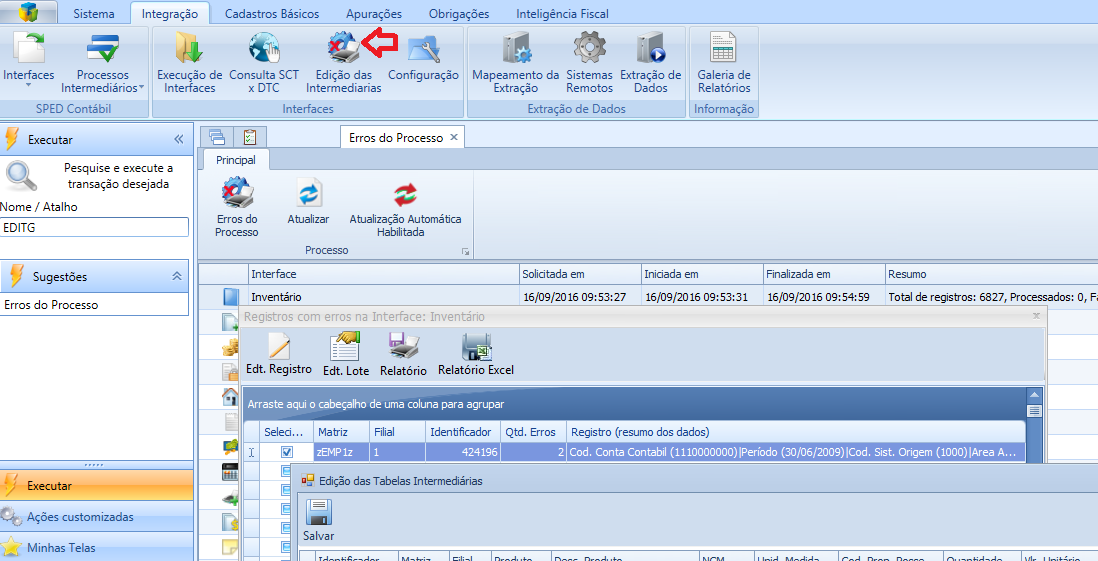Image resolution: width=1098 pixels, height=561 pixels.
Task: Collapse the Executar side panel
Action: [x=179, y=140]
